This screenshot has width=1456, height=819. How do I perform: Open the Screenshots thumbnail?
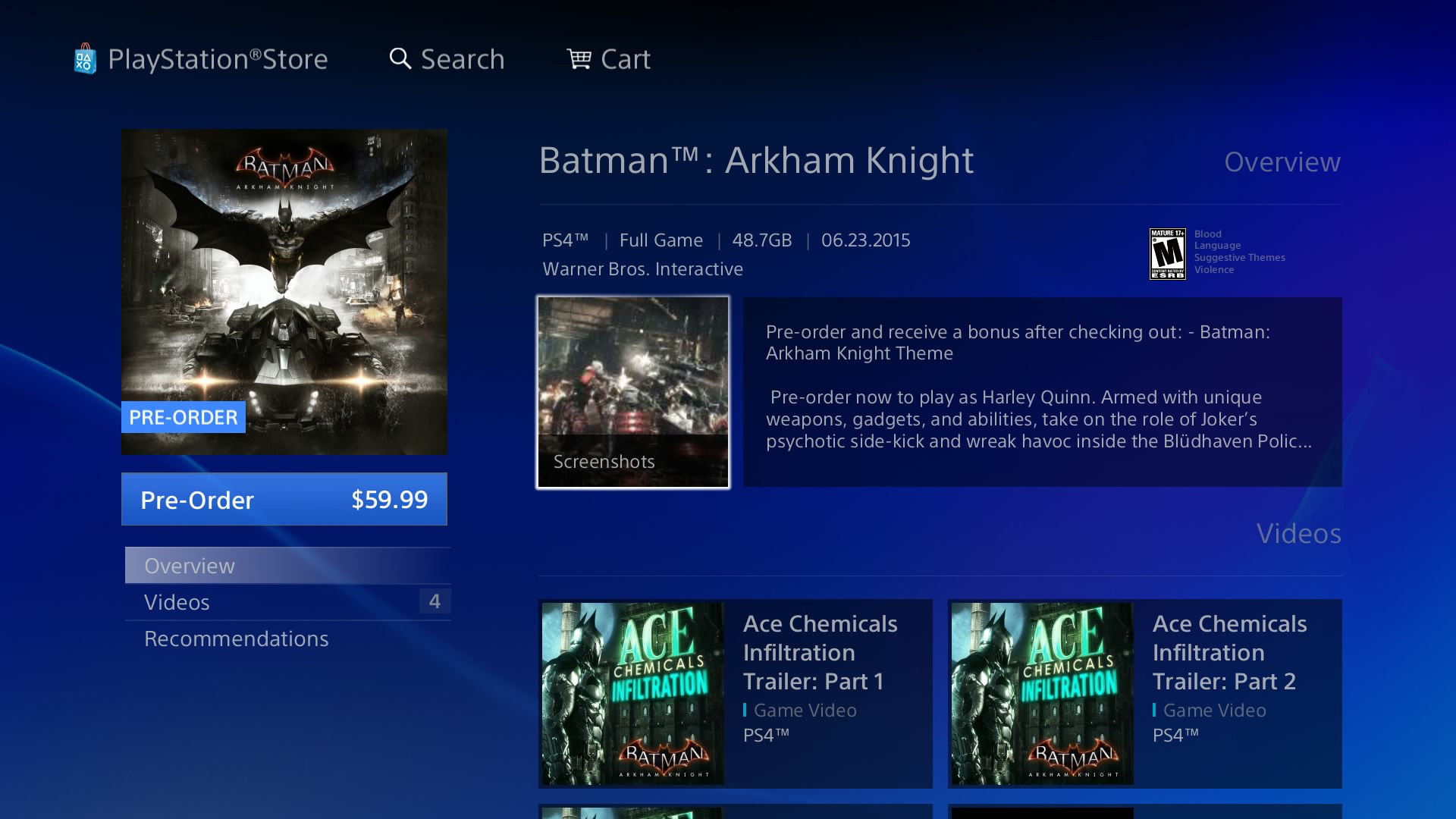coord(633,392)
